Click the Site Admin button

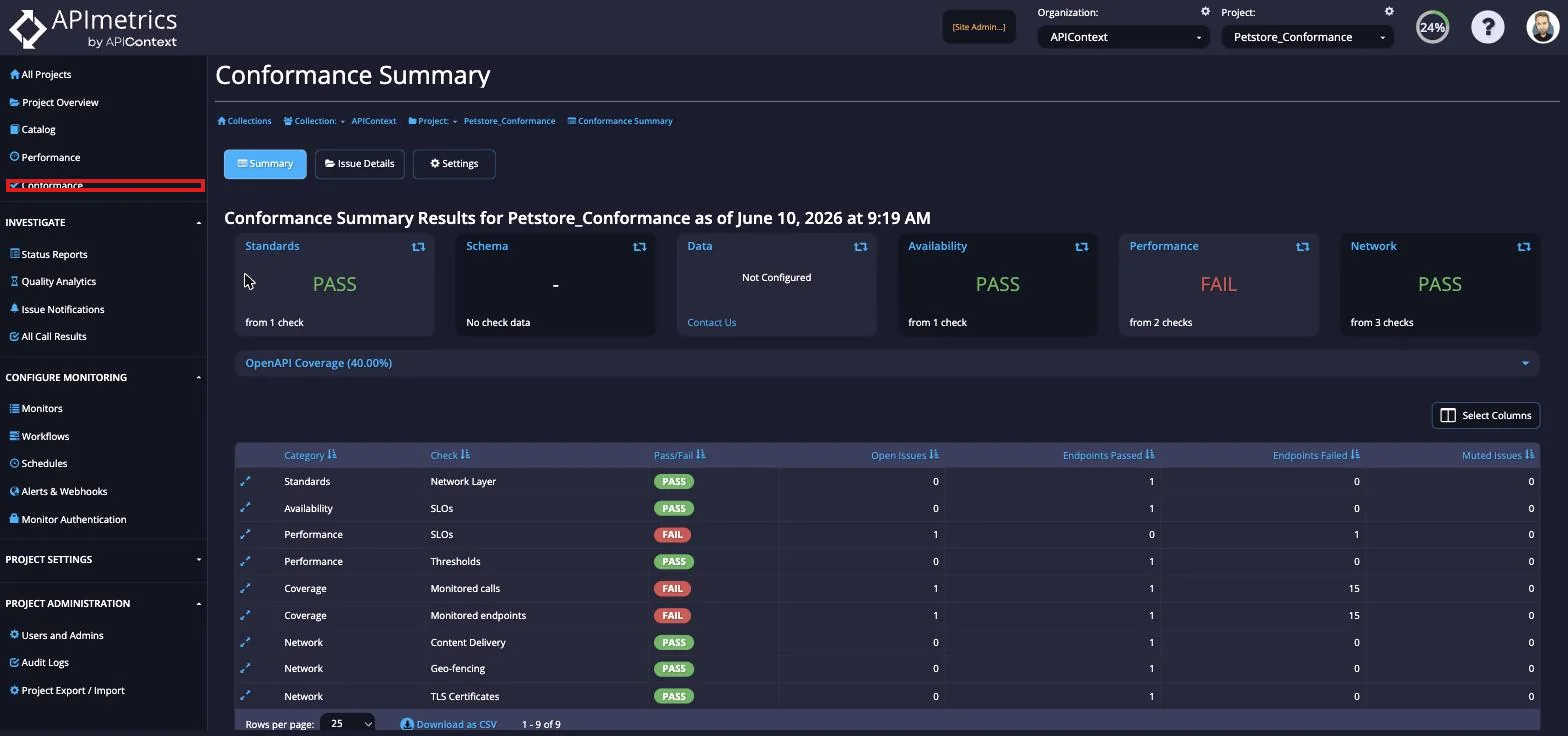[979, 27]
